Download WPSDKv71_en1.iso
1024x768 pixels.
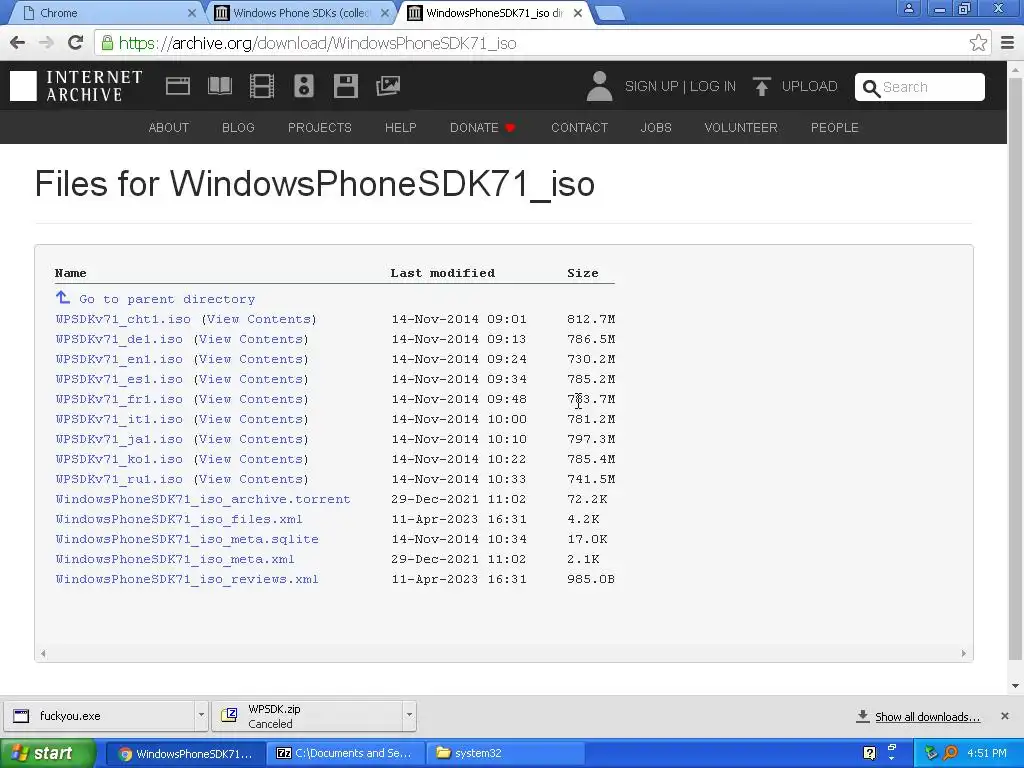119,359
